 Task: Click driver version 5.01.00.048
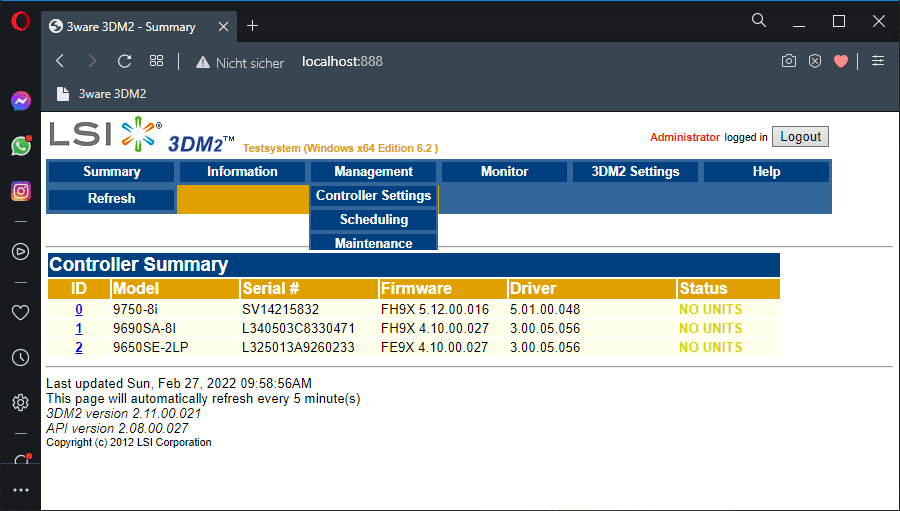point(545,309)
